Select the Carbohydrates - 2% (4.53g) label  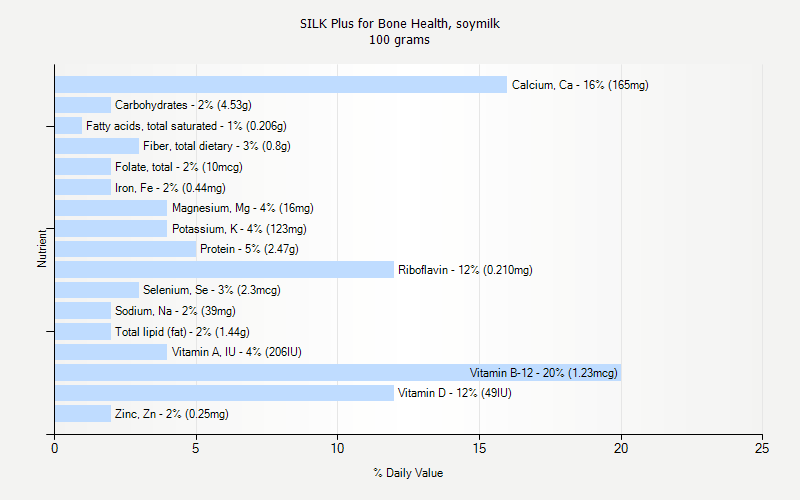[183, 105]
